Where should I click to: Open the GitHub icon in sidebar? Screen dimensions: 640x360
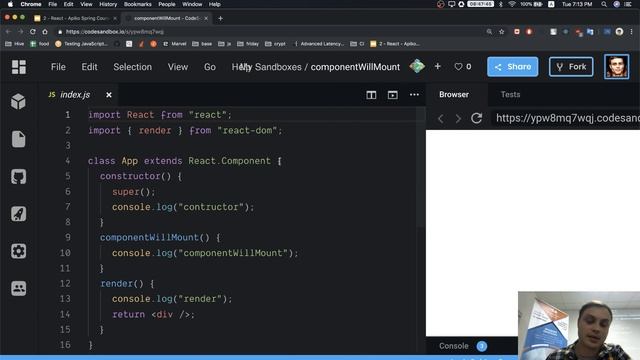click(18, 176)
